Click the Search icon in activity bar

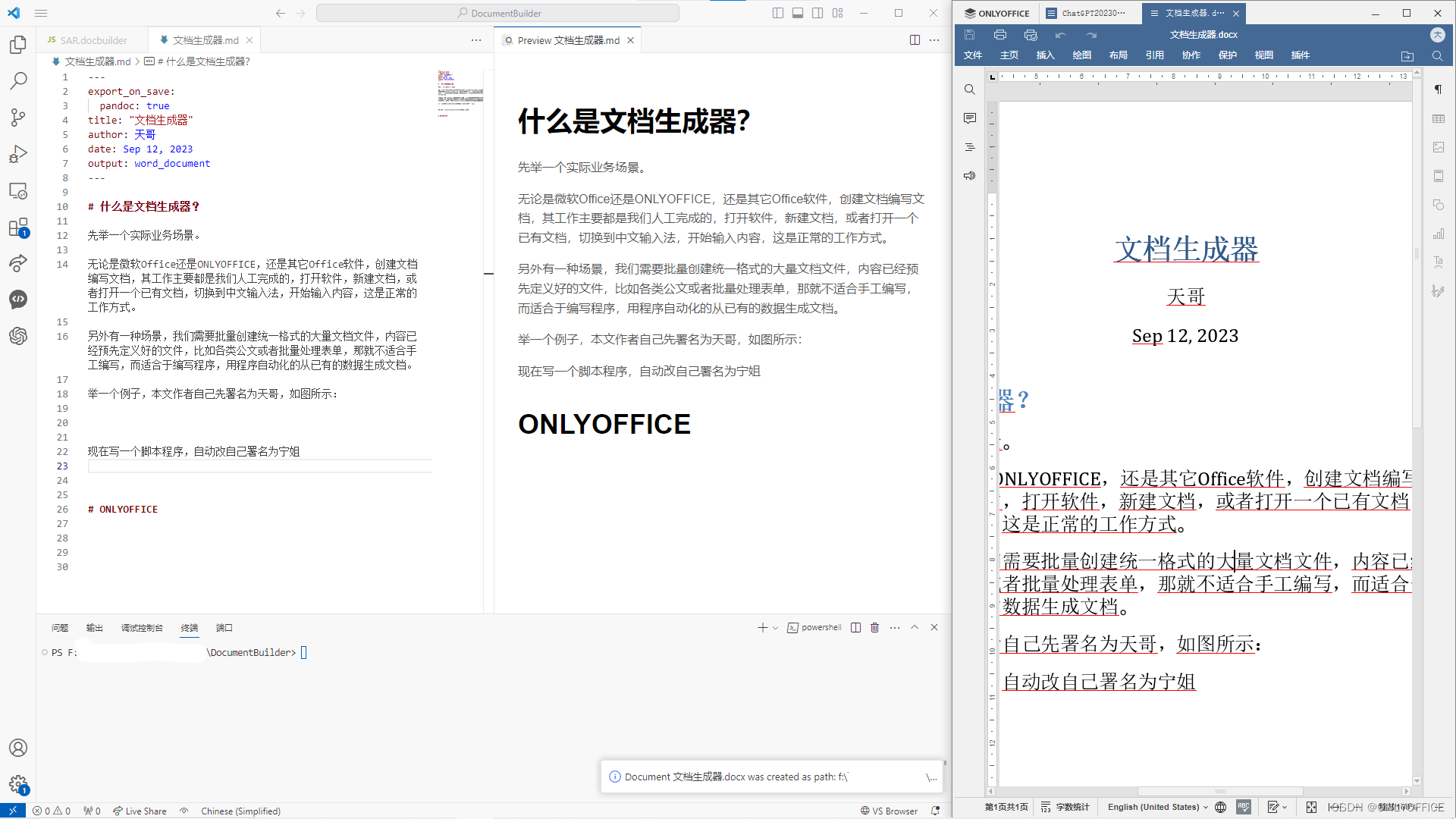point(18,80)
